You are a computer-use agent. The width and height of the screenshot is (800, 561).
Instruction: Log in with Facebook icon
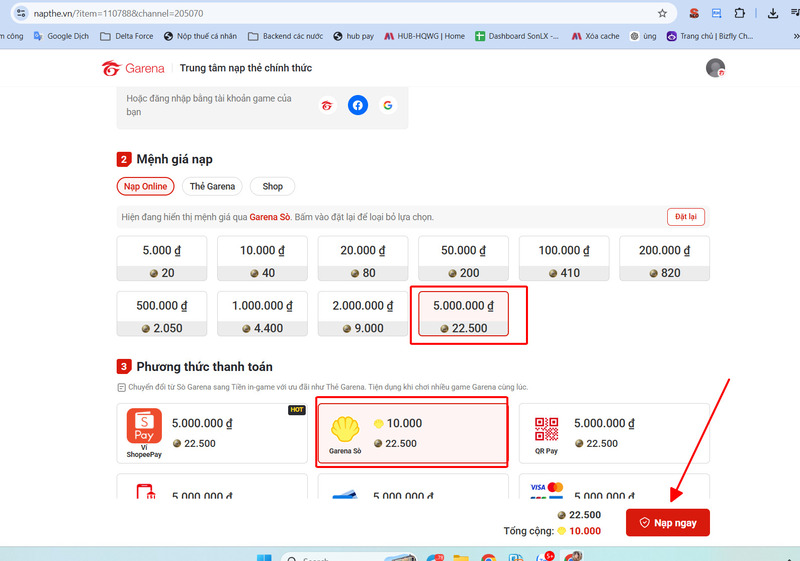[358, 105]
